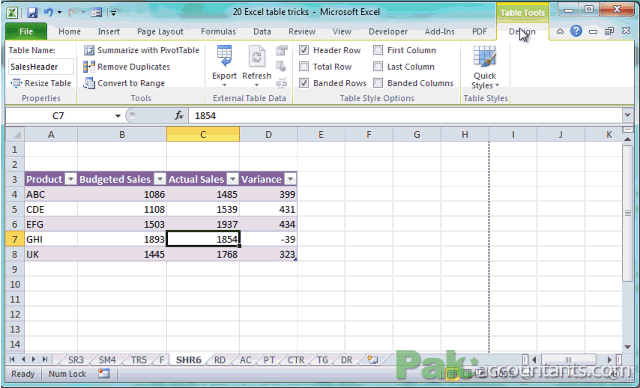Open the Name Box dropdown arrow
The height and width of the screenshot is (388, 640).
point(118,116)
